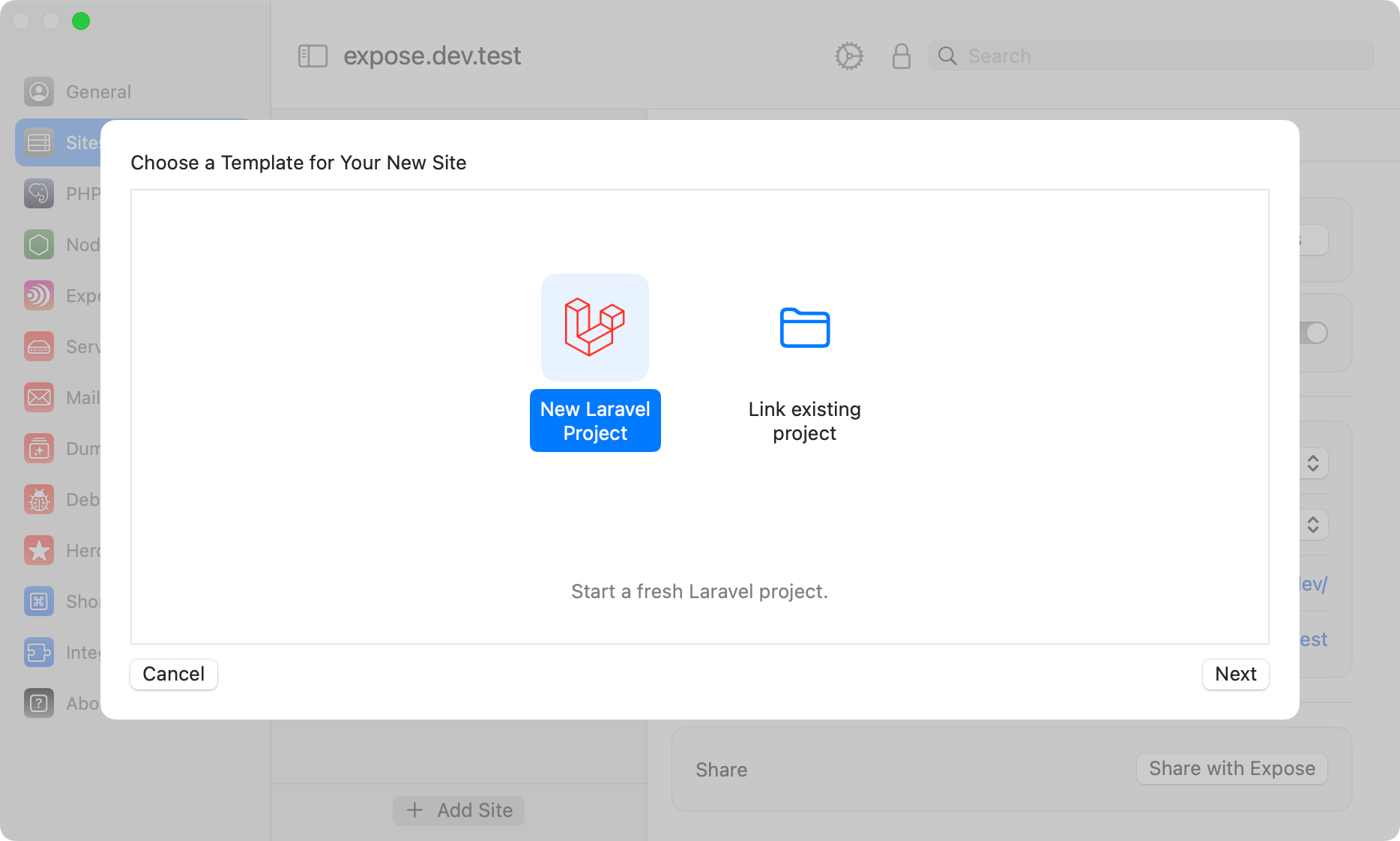
Task: Click the Start a fresh Laravel project description
Action: pyautogui.click(x=700, y=591)
